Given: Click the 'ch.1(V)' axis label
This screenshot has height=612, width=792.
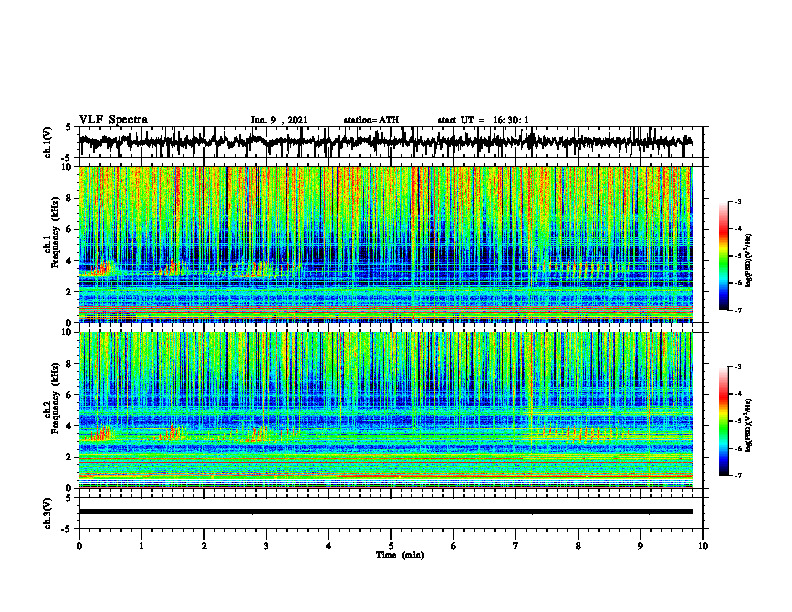Looking at the screenshot, I should [48, 142].
